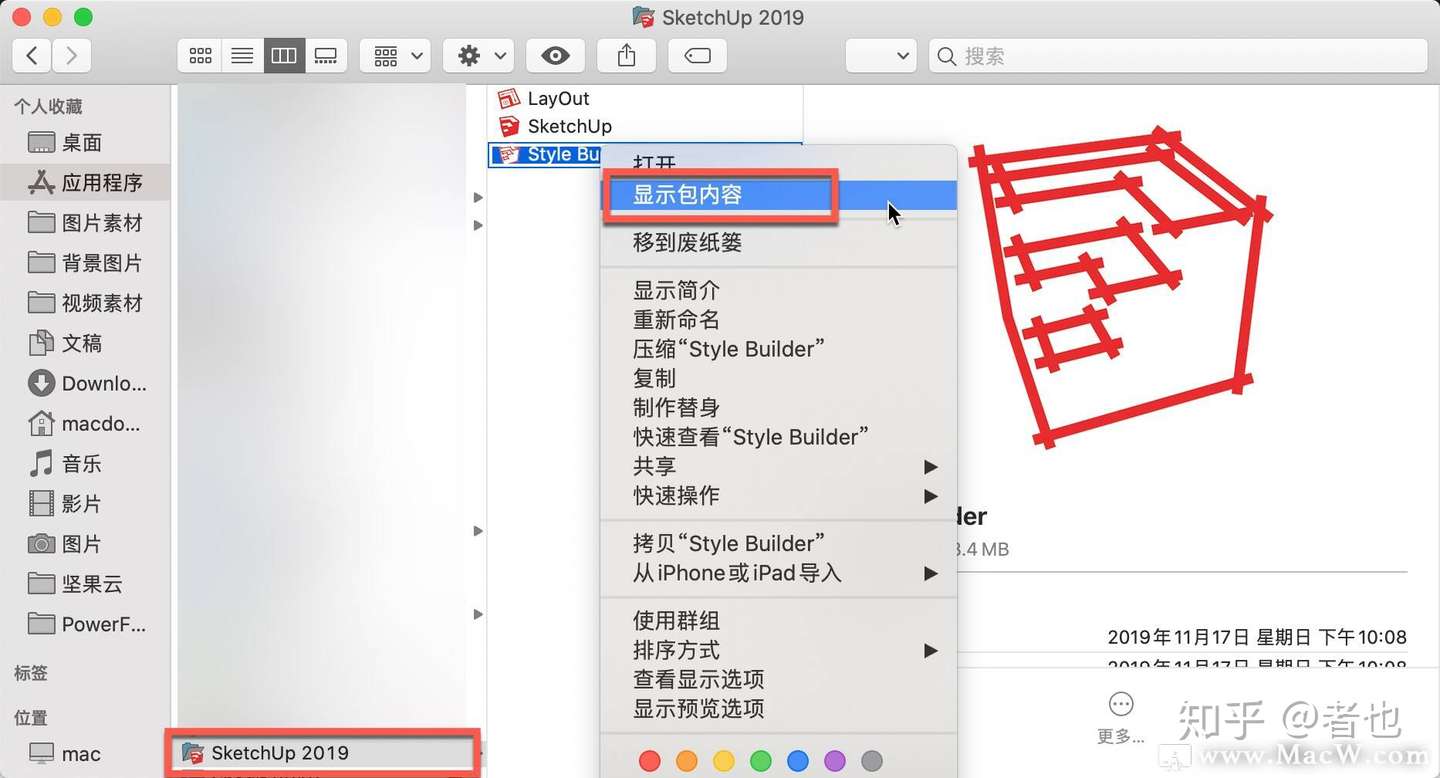Click the 更多... preview actions button
This screenshot has height=778, width=1440.
click(x=1121, y=718)
